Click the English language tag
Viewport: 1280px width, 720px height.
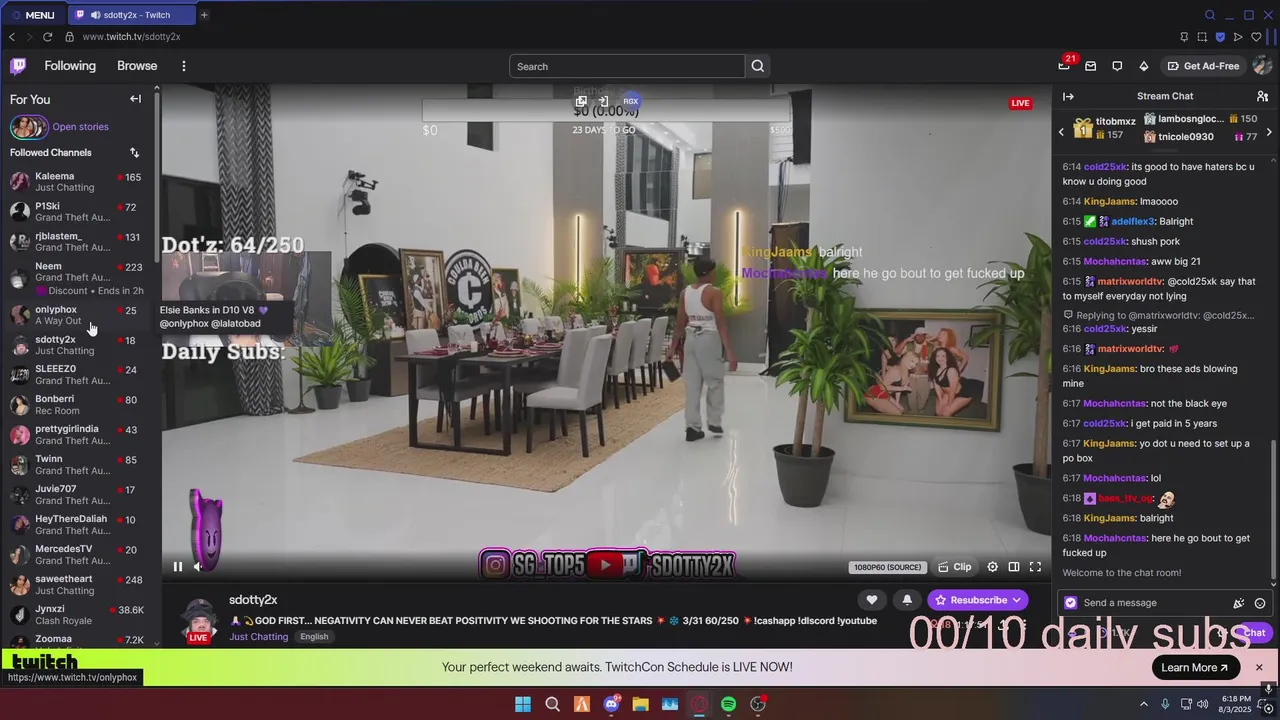[x=314, y=637]
